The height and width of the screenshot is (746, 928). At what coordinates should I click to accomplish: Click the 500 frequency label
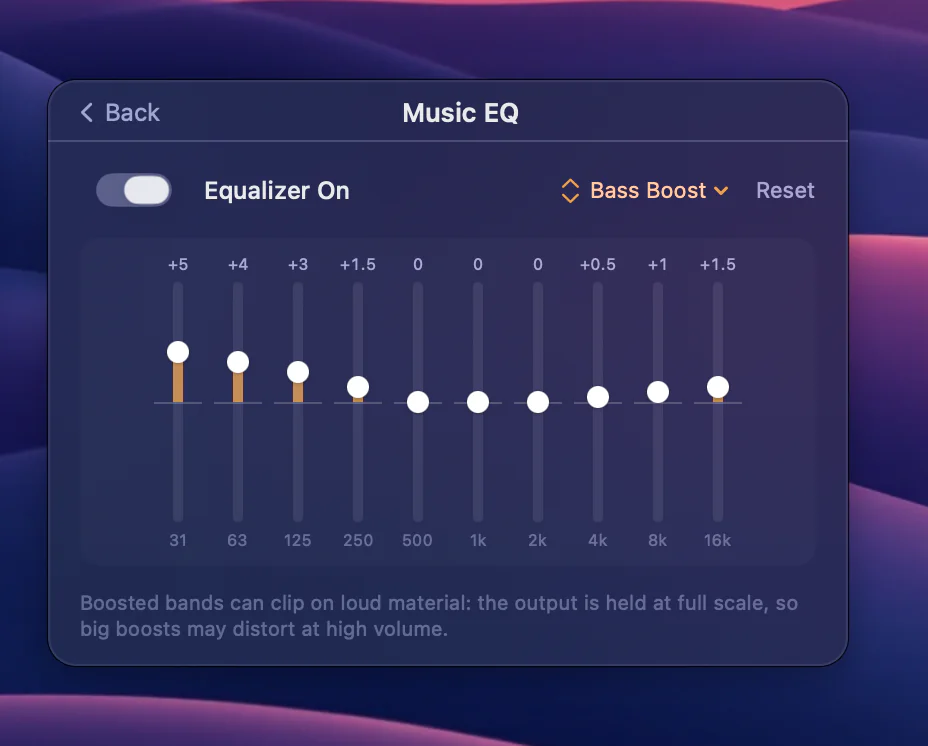[417, 540]
